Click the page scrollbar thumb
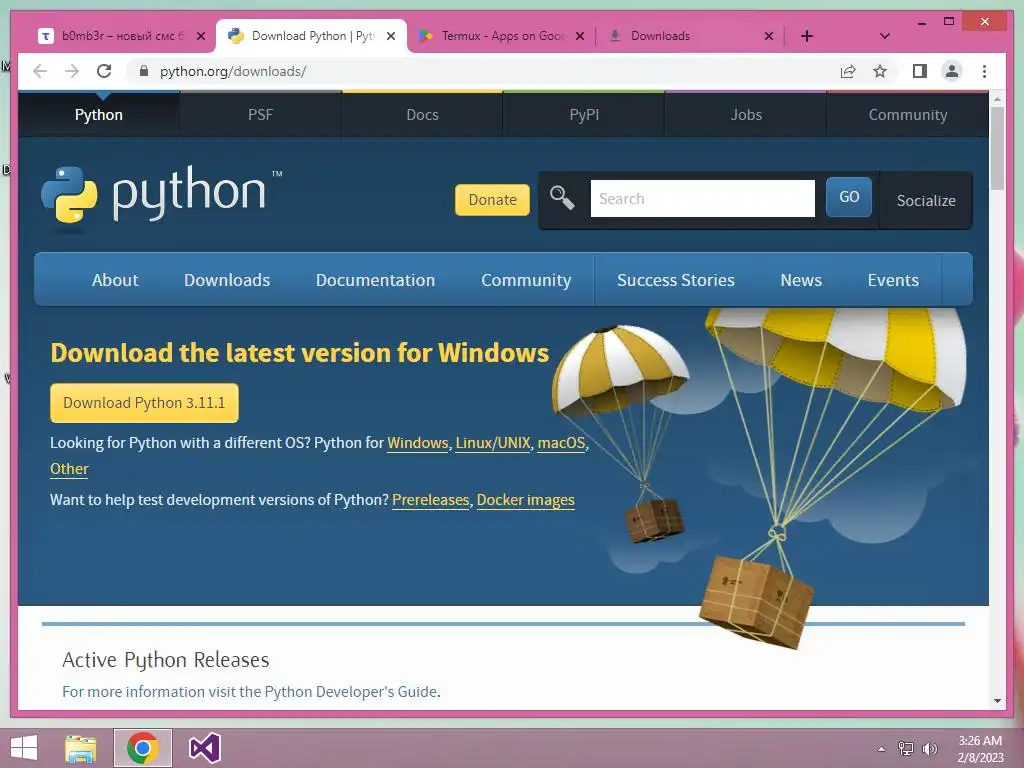 pyautogui.click(x=997, y=148)
